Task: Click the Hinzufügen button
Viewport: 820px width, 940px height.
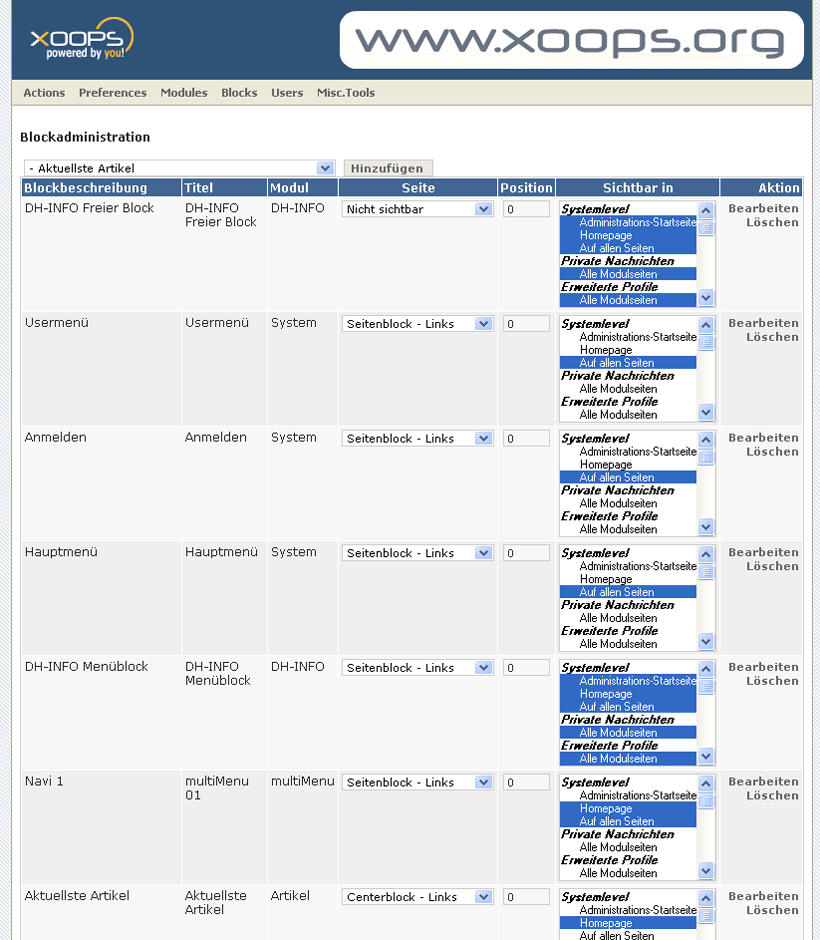Action: pos(388,168)
